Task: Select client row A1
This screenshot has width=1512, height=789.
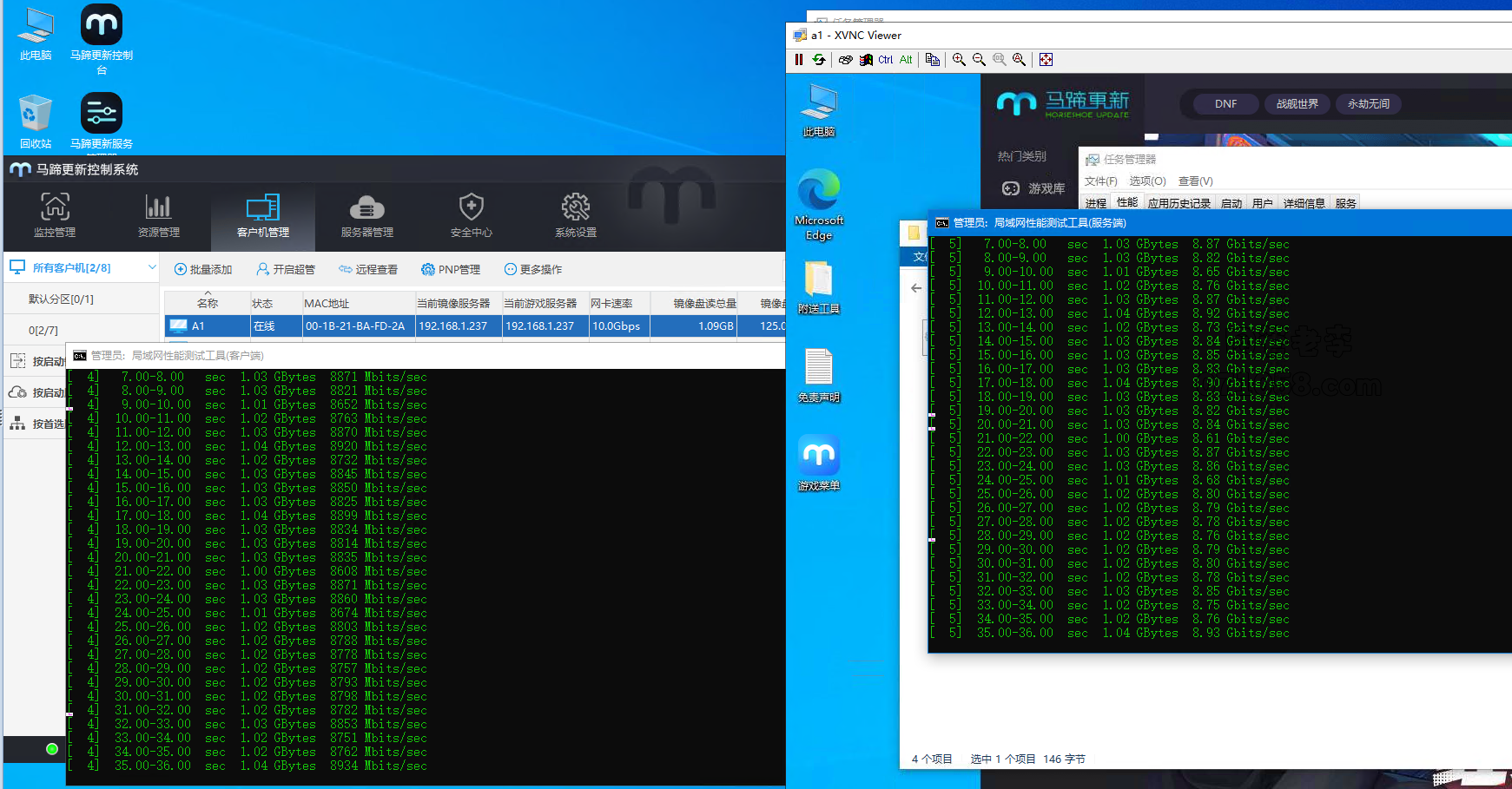Action: (474, 326)
